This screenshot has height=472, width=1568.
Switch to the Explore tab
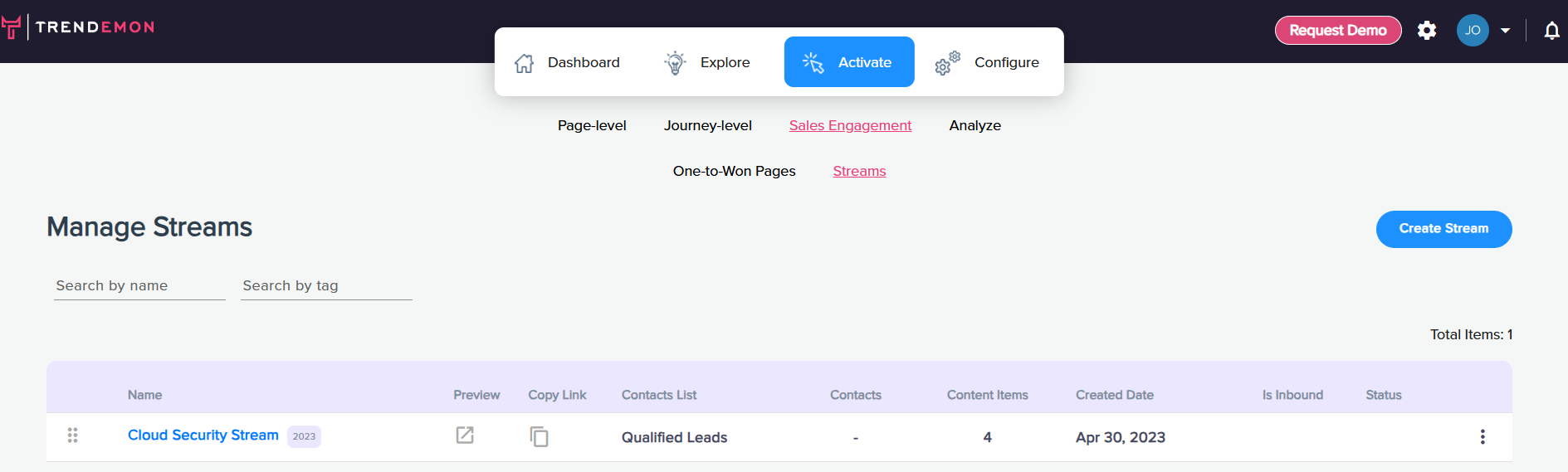708,62
